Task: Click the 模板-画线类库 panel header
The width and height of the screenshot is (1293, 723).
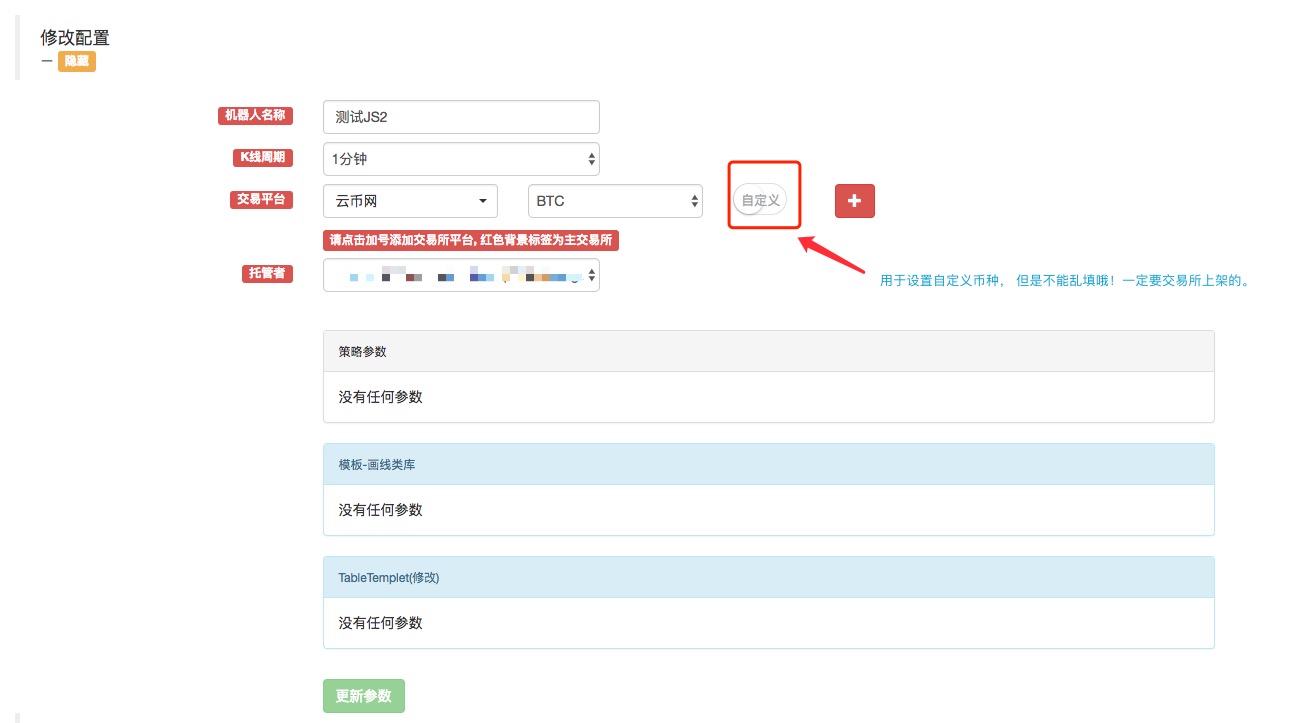Action: click(768, 465)
